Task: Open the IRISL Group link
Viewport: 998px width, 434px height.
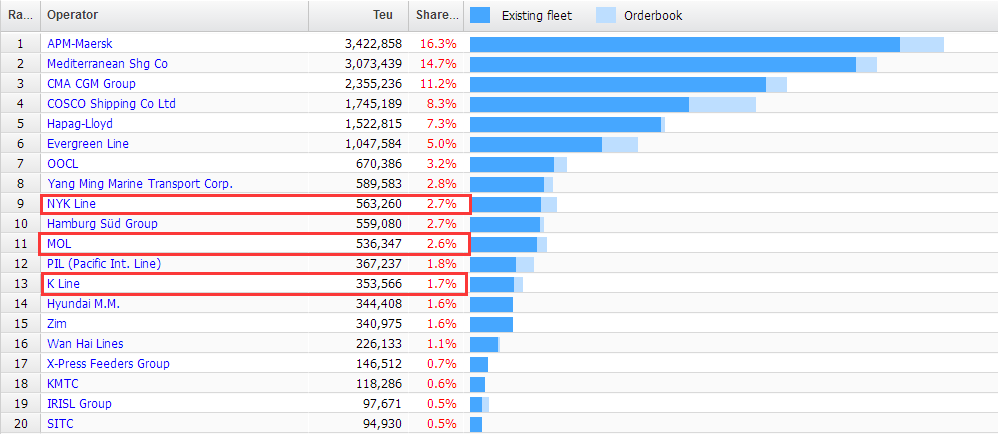Action: [79, 404]
